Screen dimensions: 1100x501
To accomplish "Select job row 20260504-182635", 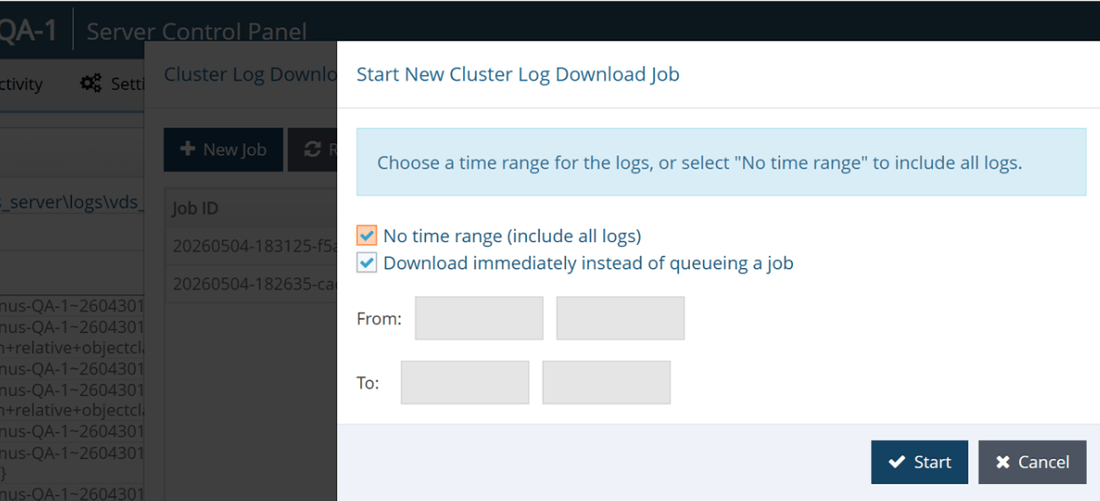I will [x=250, y=283].
